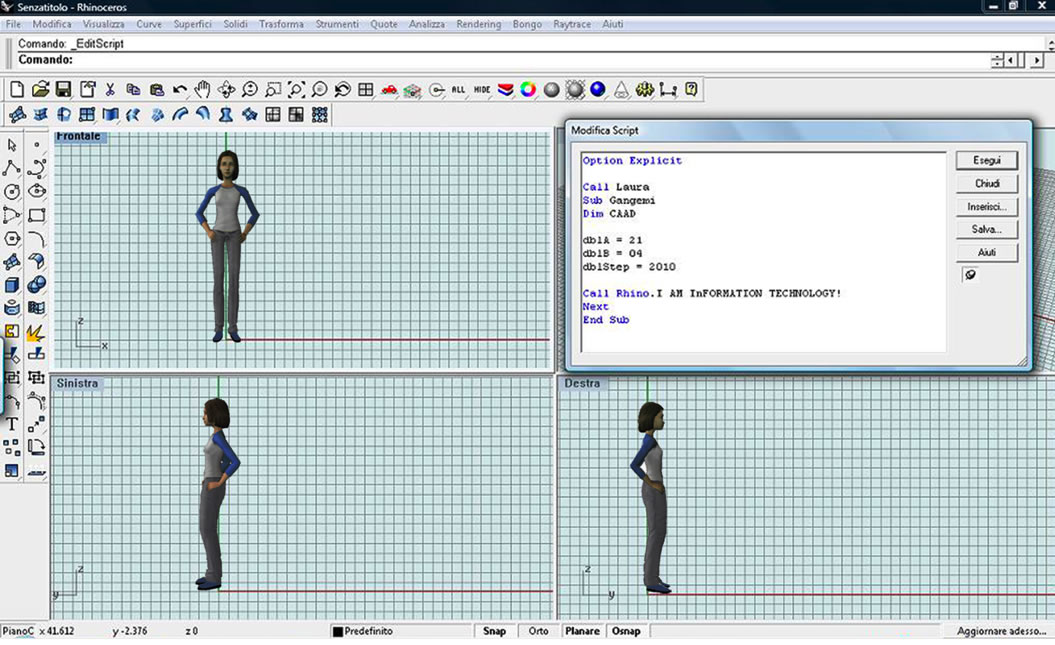1055x645 pixels.
Task: Toggle Osnap in the status bar
Action: pyautogui.click(x=627, y=631)
